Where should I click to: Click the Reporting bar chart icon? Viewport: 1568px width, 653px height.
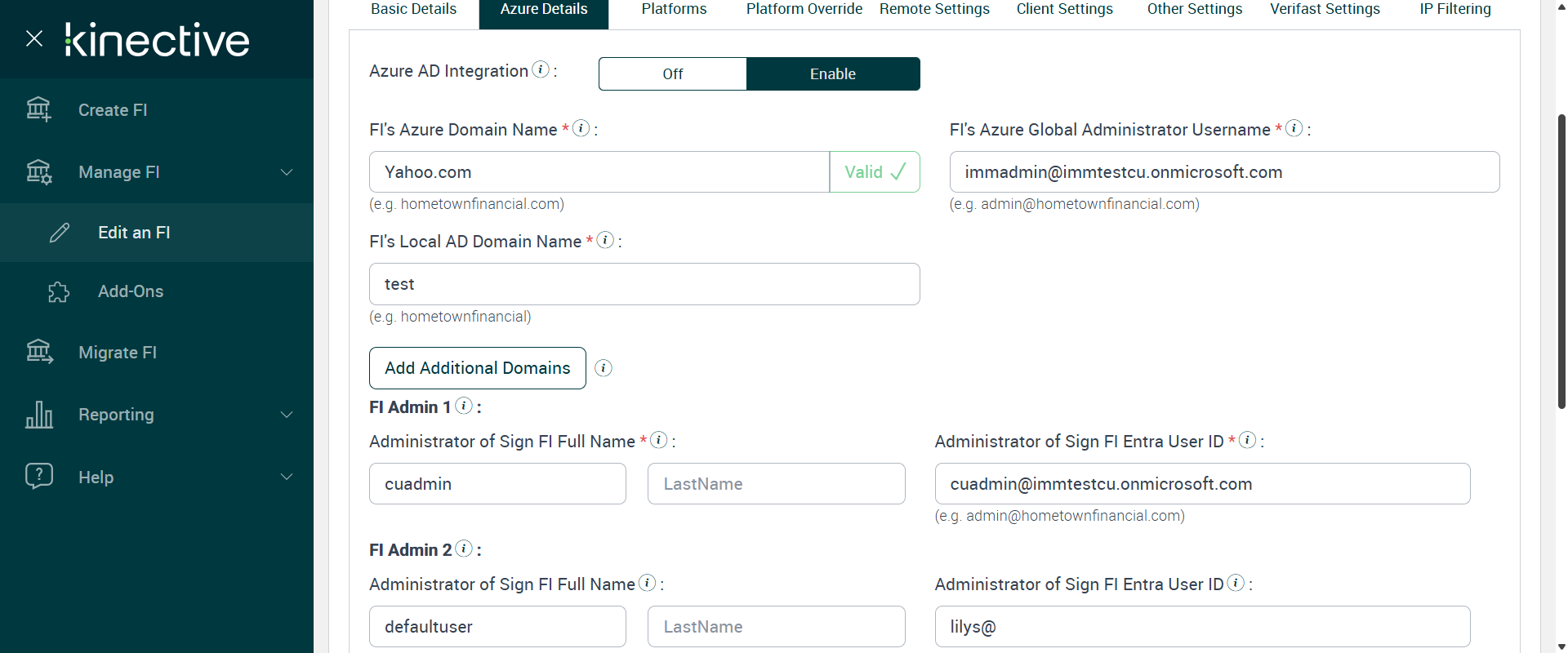tap(39, 415)
